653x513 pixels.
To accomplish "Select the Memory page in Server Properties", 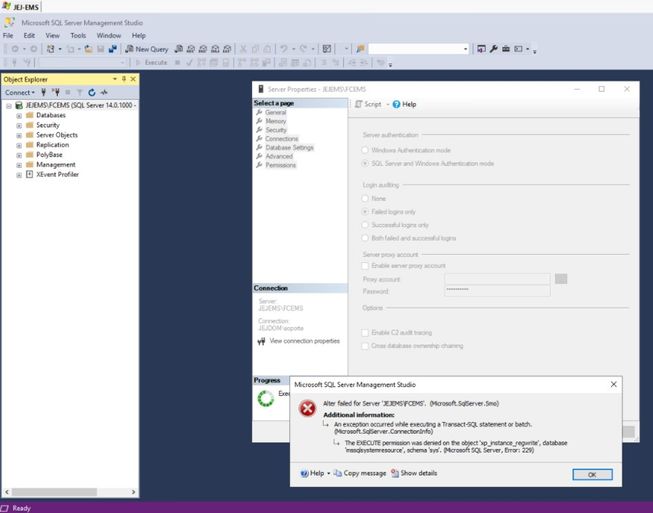I will point(276,121).
